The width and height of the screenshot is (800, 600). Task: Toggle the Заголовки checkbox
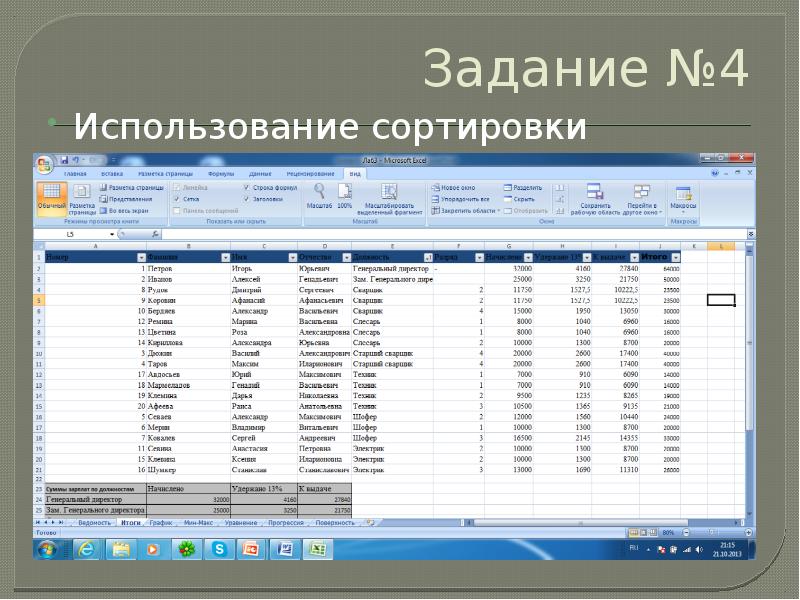coord(246,199)
